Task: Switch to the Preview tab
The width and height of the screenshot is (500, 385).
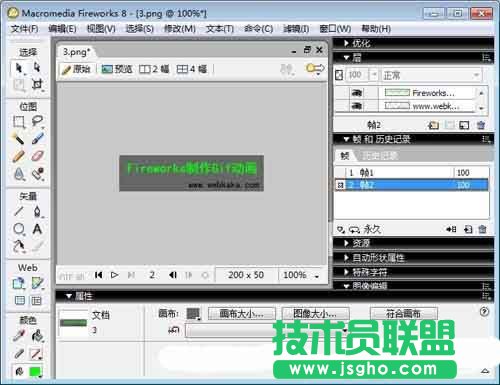Action: click(x=117, y=69)
